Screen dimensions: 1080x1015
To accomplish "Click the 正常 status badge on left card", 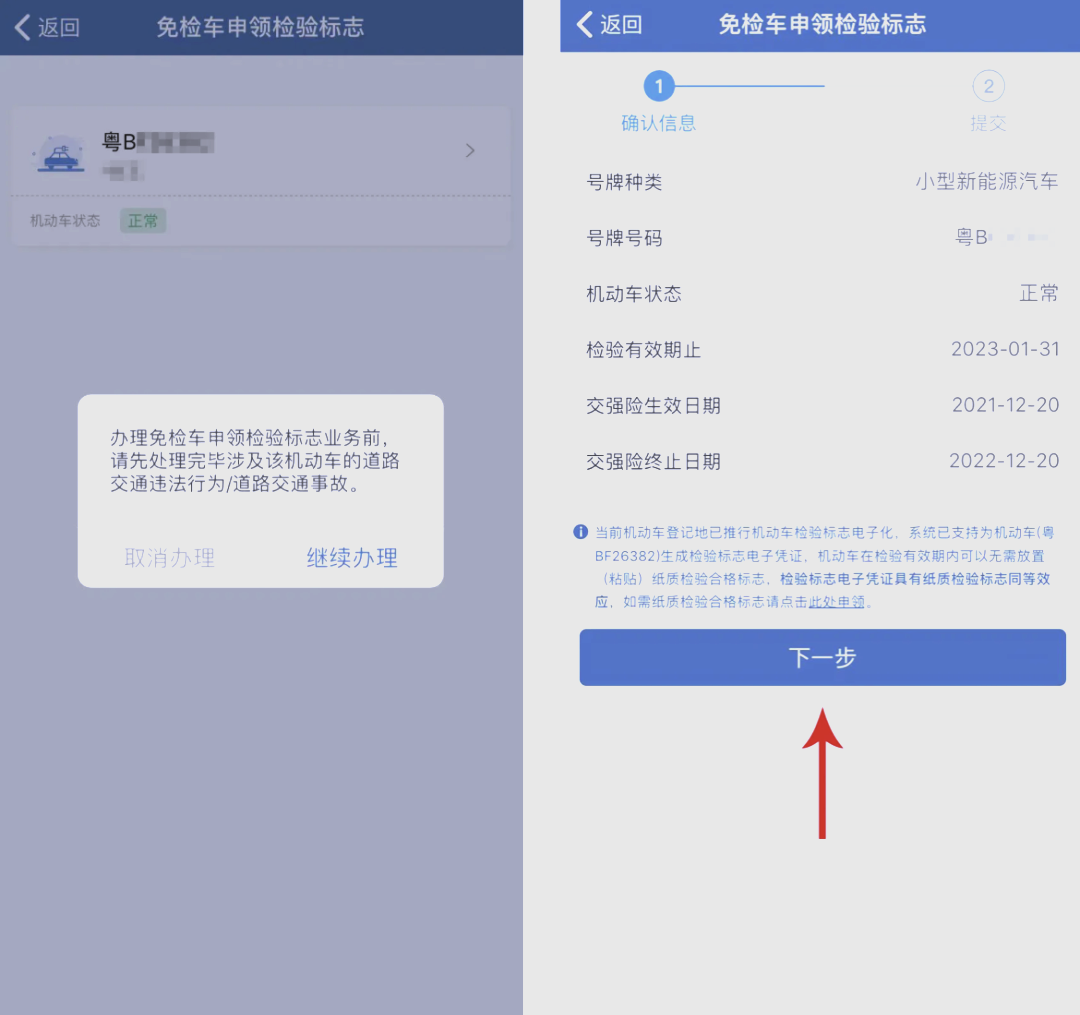I will coord(143,220).
